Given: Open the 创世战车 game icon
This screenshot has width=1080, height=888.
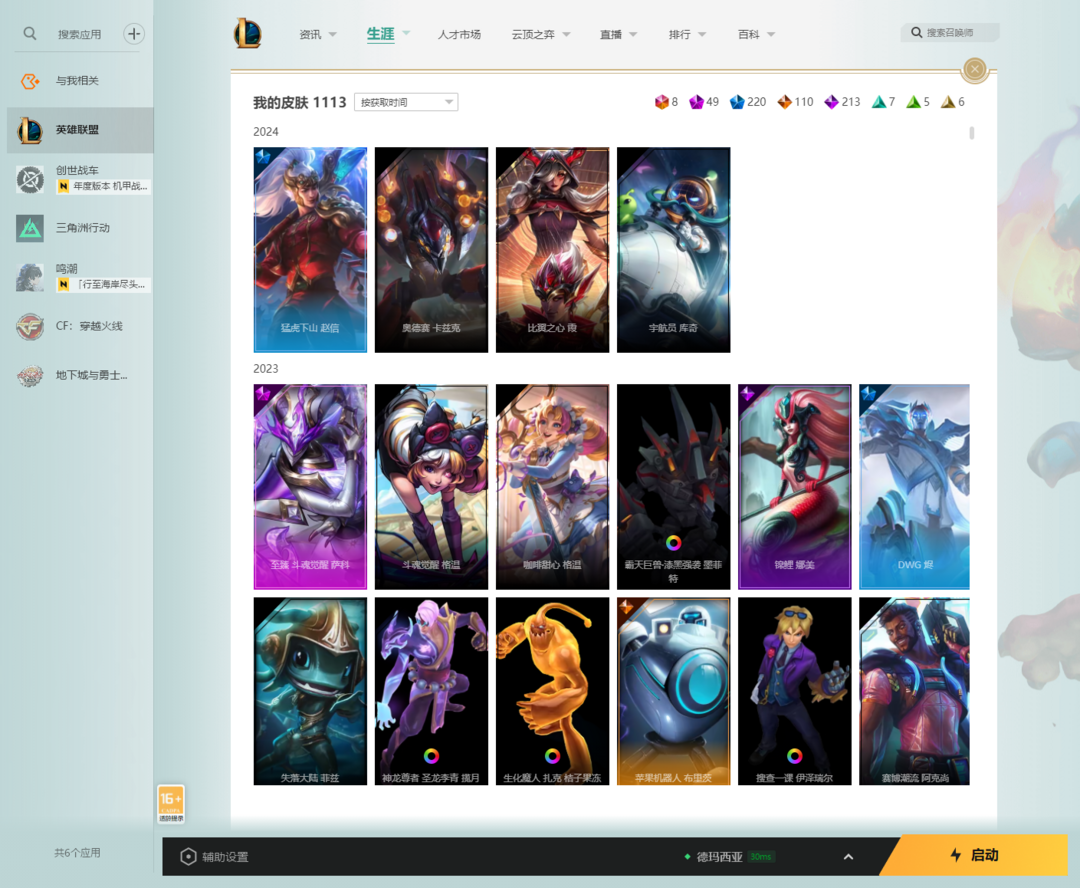Looking at the screenshot, I should coord(30,180).
